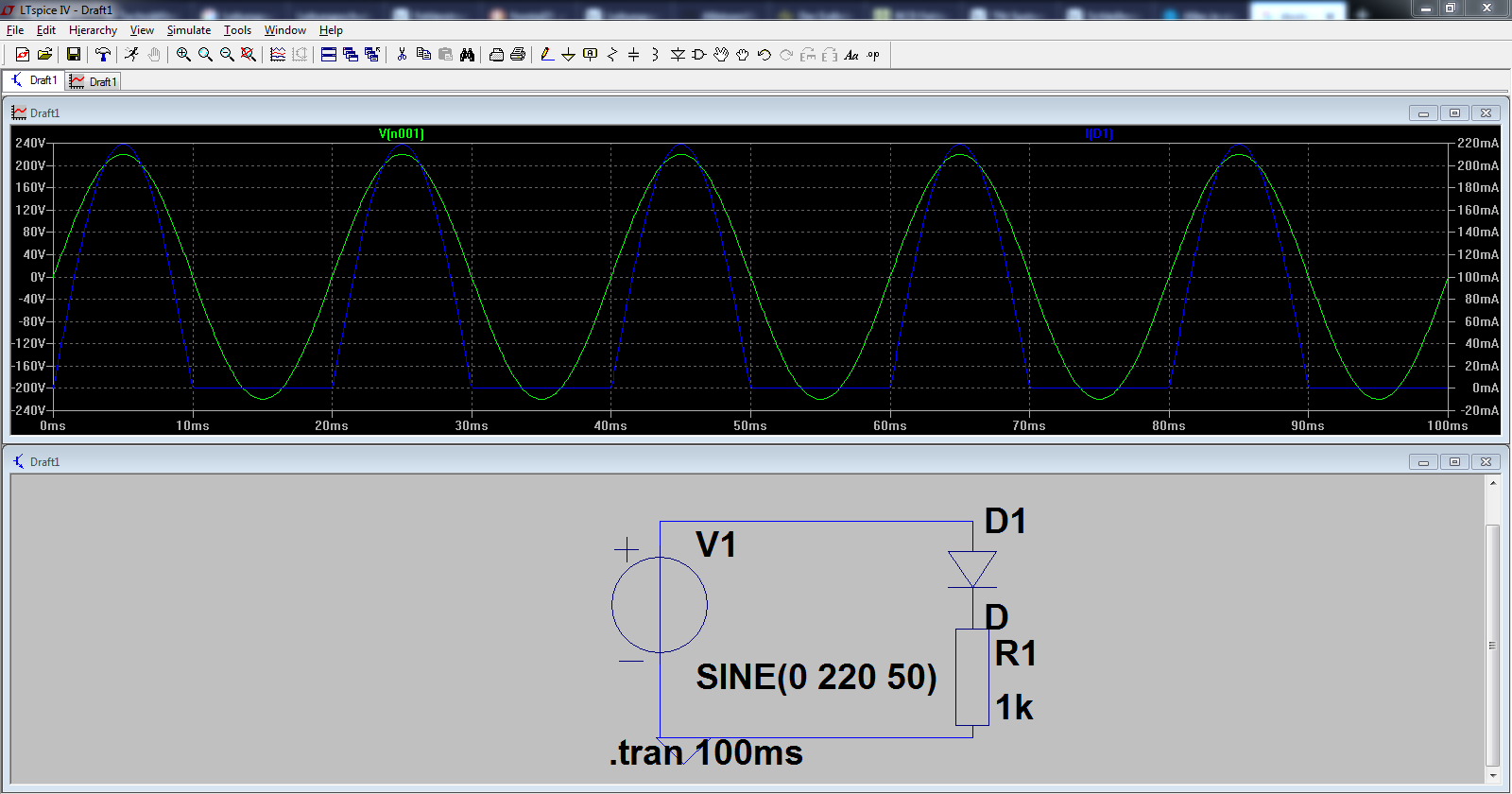Screen dimensions: 1512x794
Task: Click the V1 voltage source label
Action: point(715,544)
